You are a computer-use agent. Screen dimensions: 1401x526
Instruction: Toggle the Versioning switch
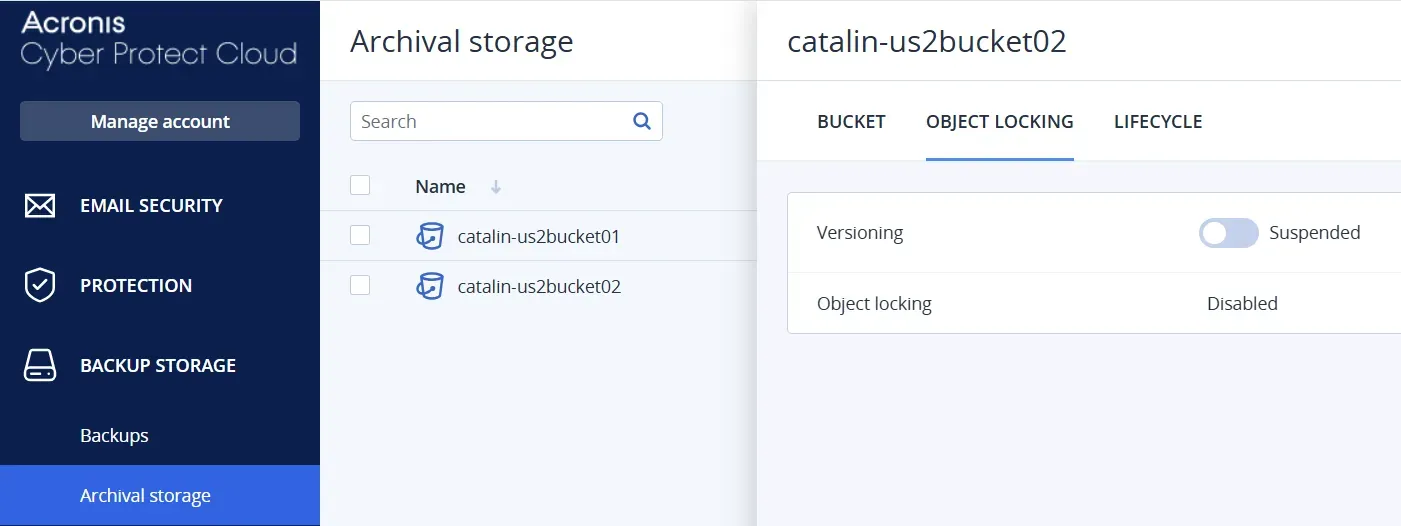coord(1228,233)
